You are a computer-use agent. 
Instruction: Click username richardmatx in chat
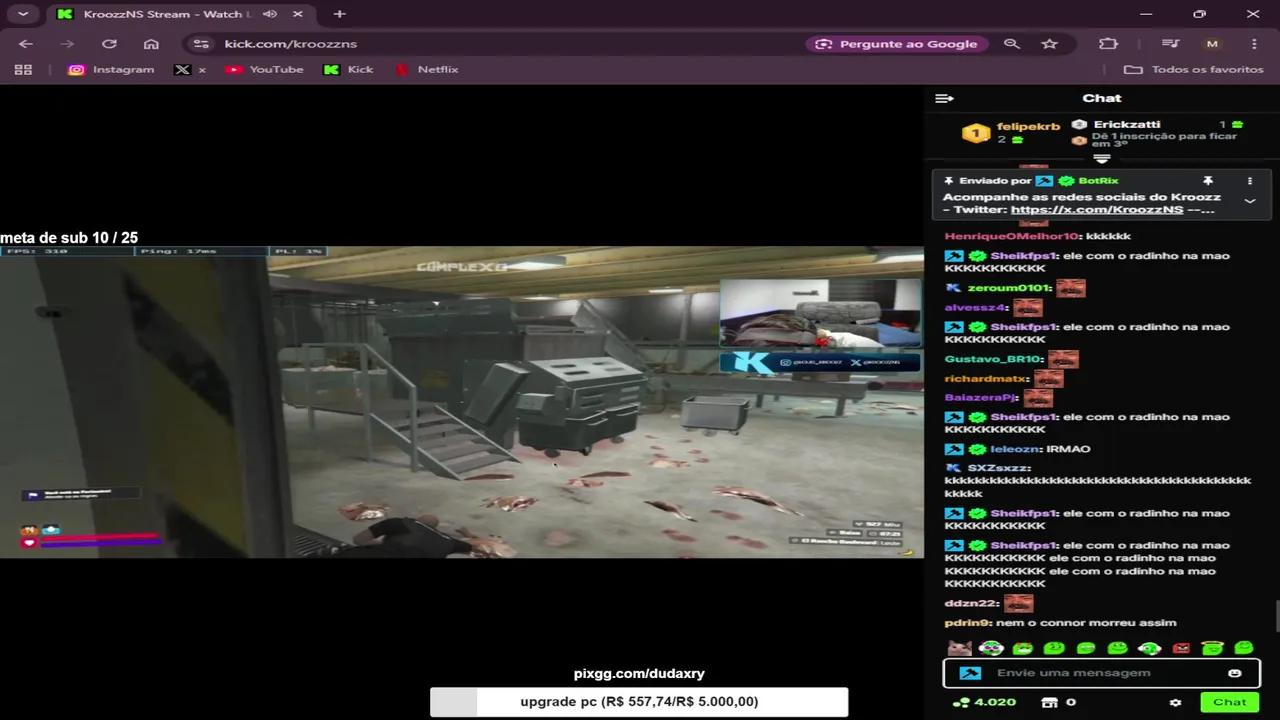pos(986,379)
